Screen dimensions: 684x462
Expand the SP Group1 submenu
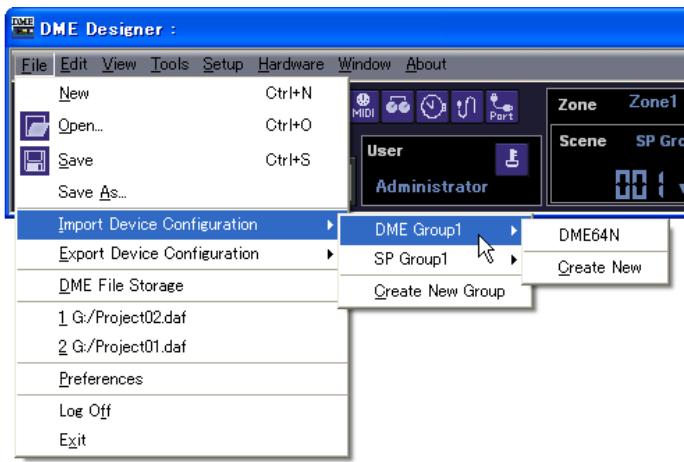431,259
